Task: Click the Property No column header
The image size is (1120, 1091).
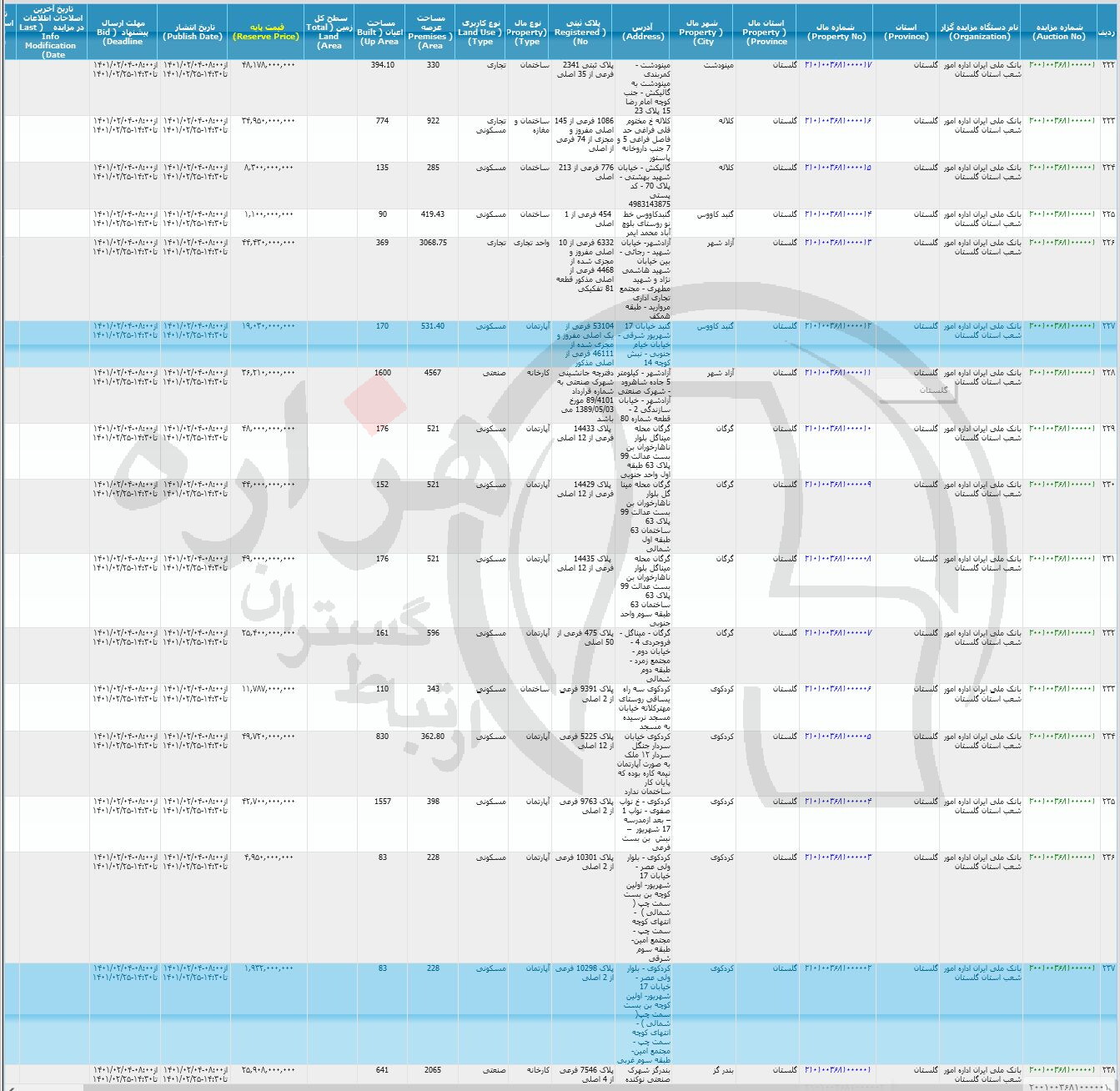Action: (x=836, y=32)
